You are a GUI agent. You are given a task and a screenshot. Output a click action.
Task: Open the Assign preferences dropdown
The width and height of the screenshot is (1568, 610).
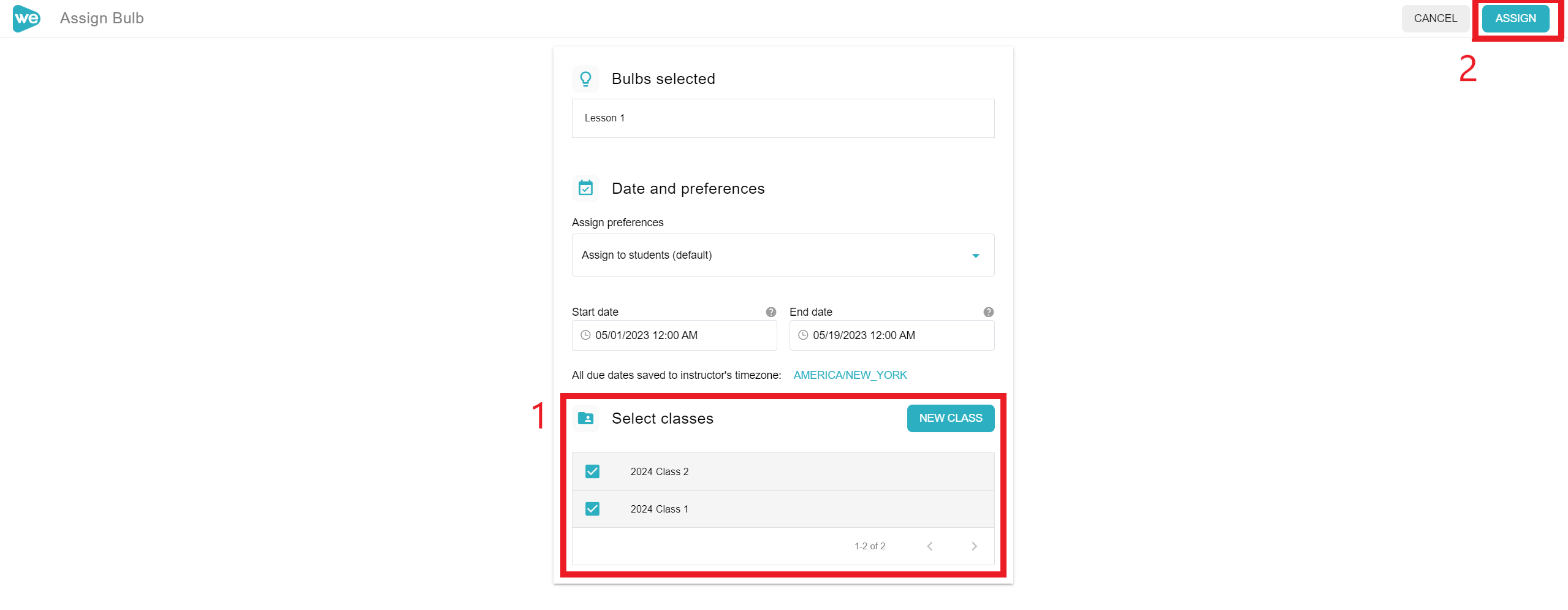tap(783, 255)
